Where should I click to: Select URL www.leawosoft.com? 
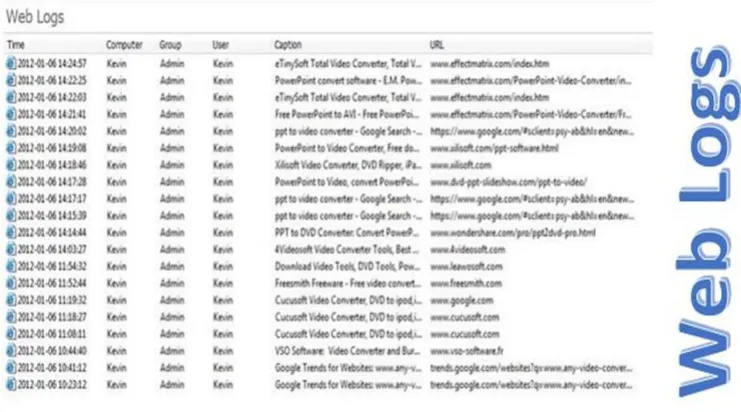(x=466, y=266)
